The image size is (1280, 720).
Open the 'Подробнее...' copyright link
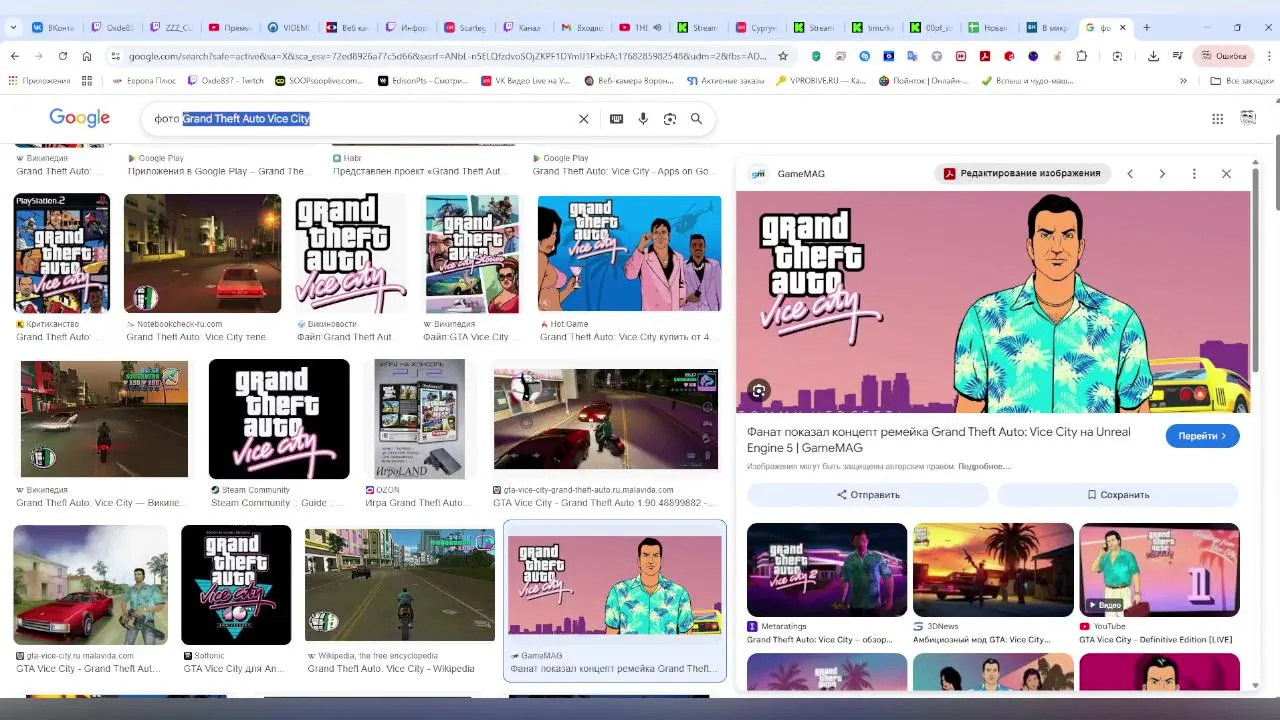(x=984, y=467)
